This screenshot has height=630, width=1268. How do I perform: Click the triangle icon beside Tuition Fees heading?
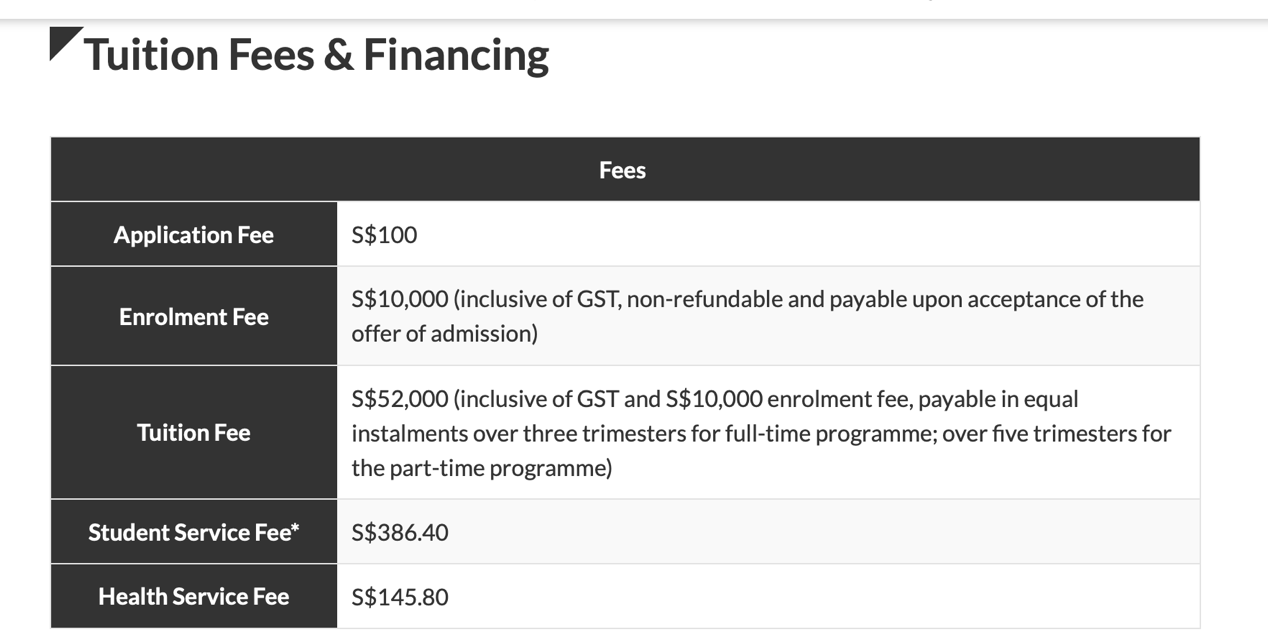click(x=63, y=42)
